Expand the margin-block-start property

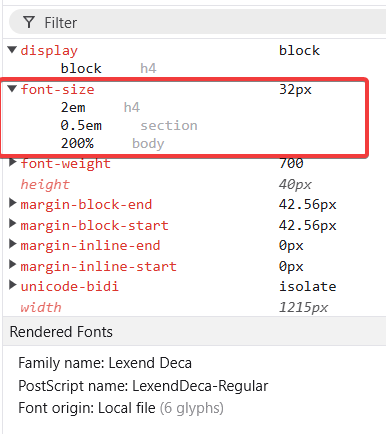[x=13, y=224]
